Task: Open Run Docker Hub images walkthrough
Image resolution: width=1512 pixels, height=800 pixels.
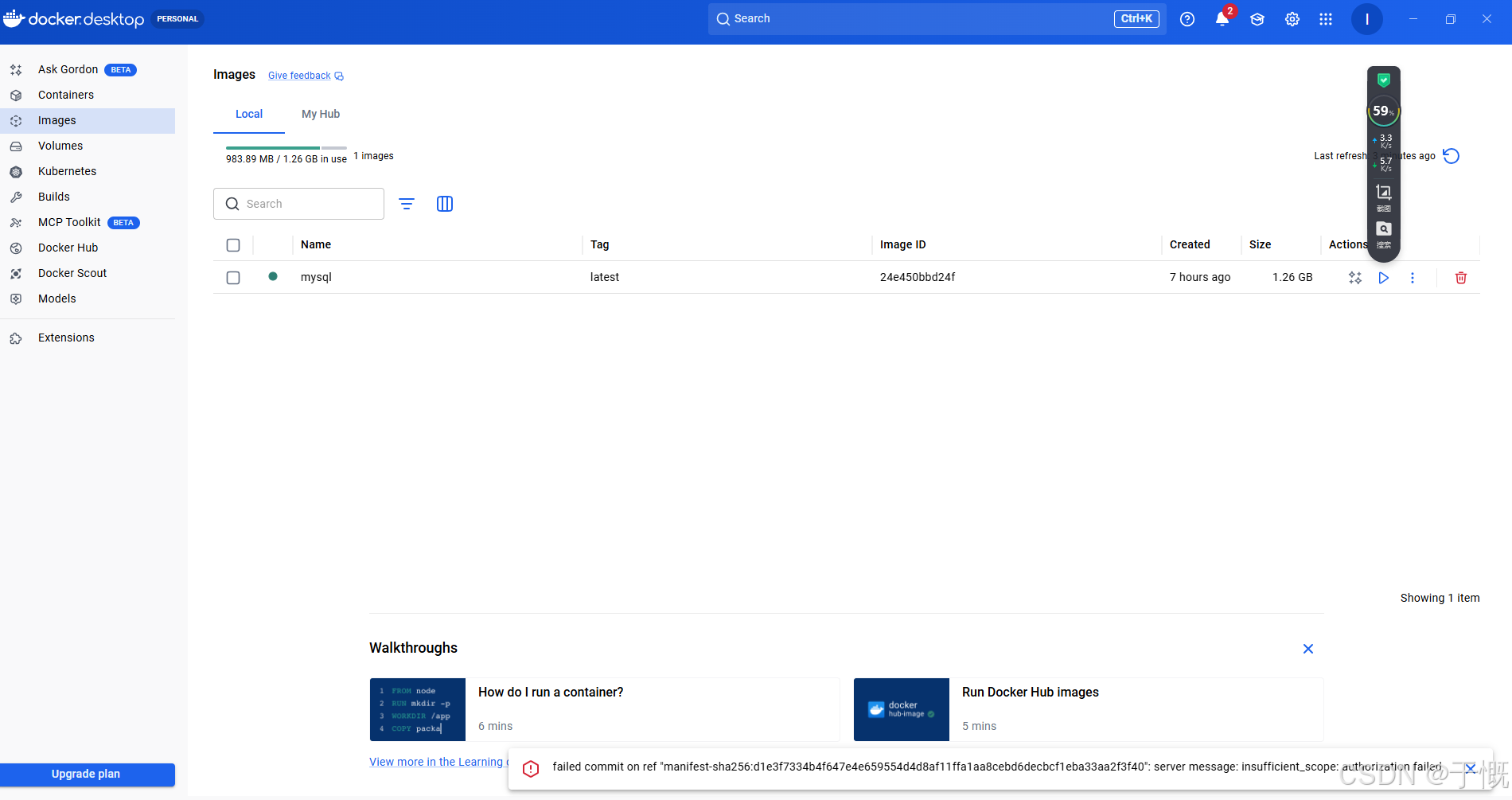Action: pyautogui.click(x=1089, y=709)
